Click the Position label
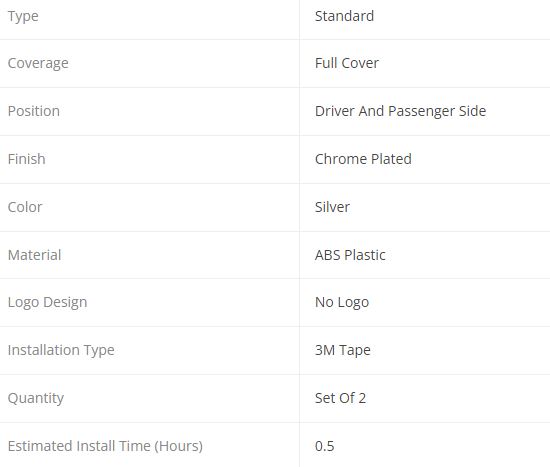 pyautogui.click(x=34, y=111)
